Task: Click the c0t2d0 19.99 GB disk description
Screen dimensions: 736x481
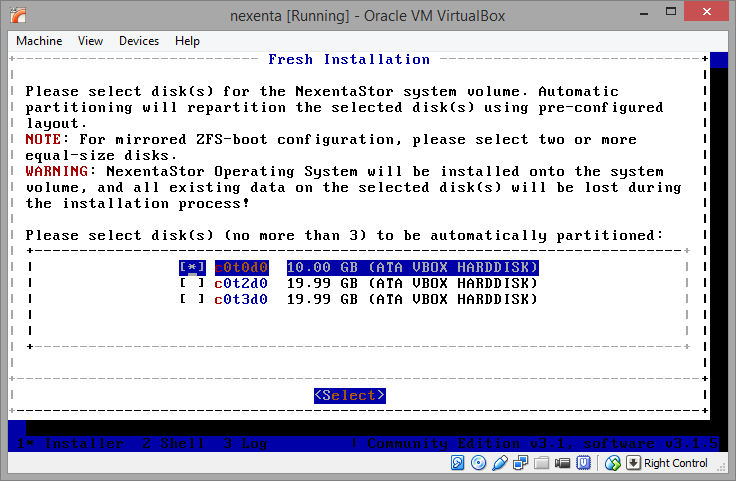Action: point(413,283)
